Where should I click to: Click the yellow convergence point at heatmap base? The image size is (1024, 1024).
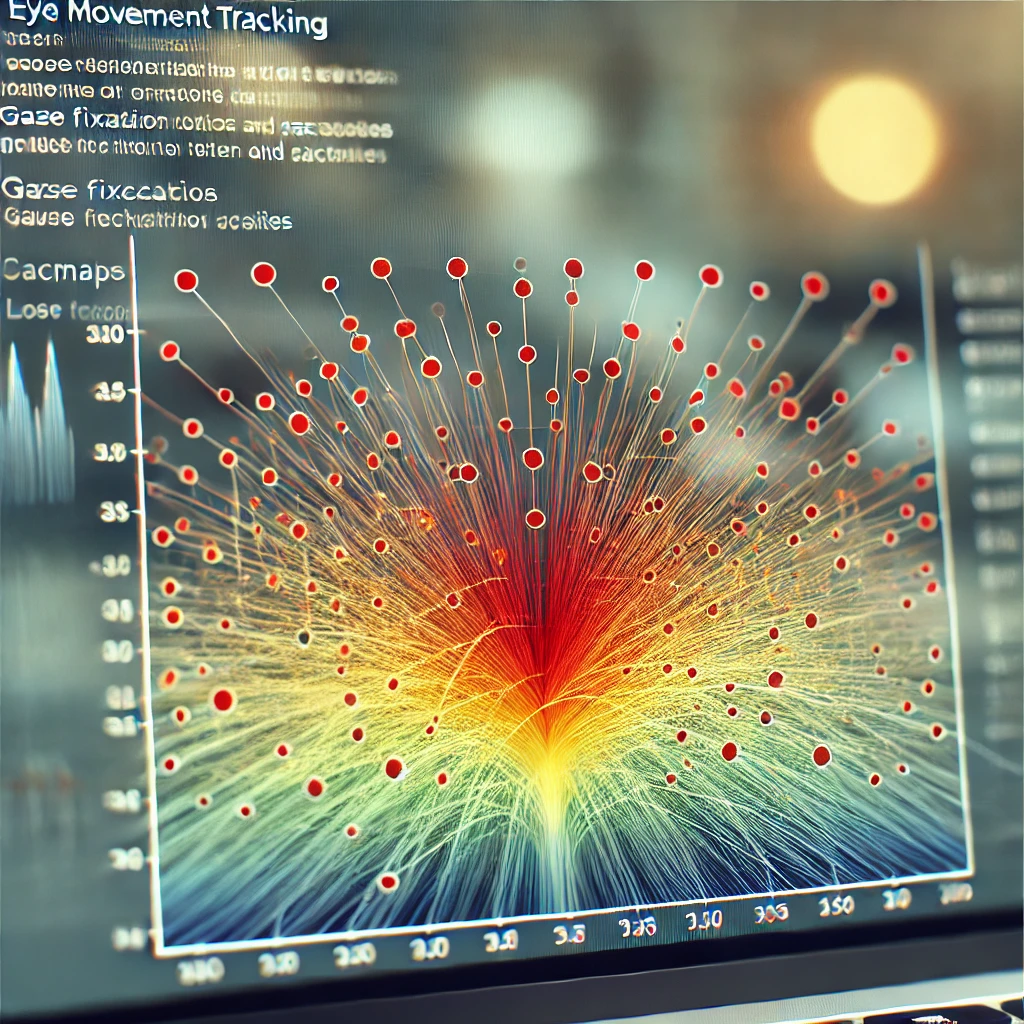[x=549, y=770]
